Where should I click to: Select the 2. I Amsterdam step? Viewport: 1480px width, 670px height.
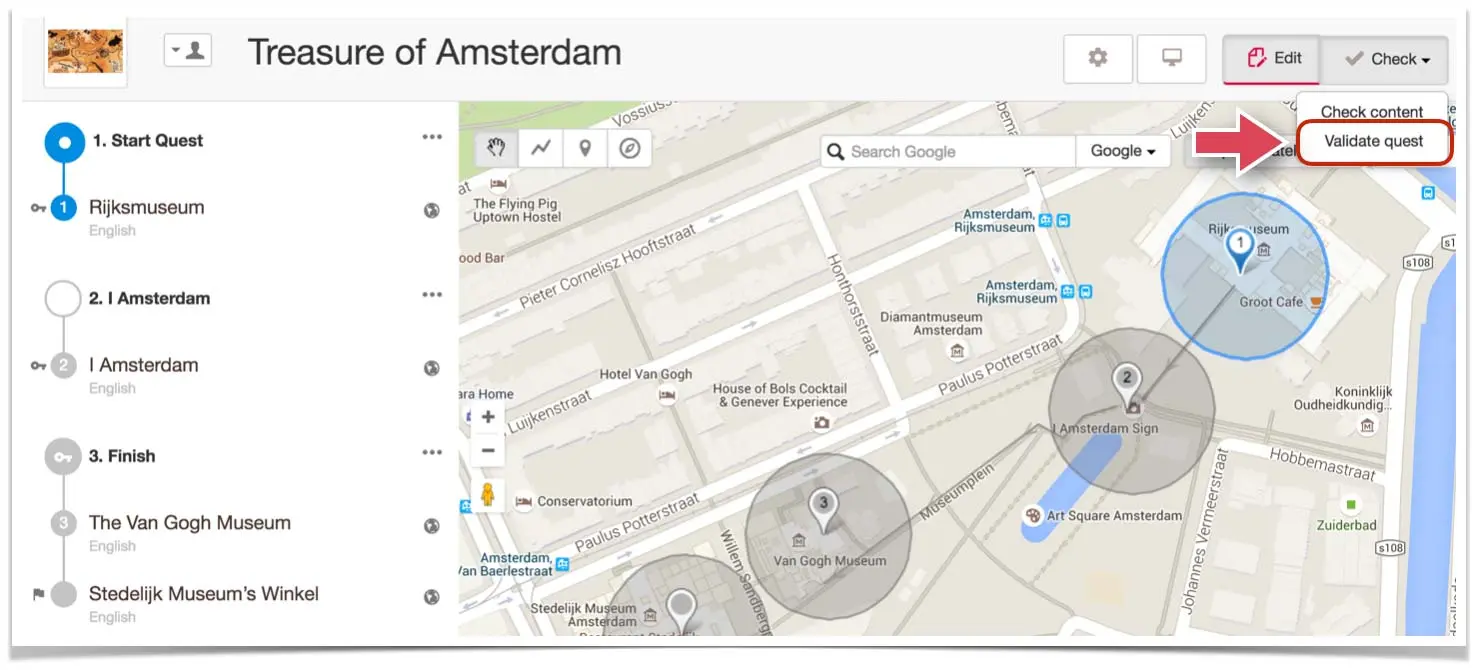[149, 298]
